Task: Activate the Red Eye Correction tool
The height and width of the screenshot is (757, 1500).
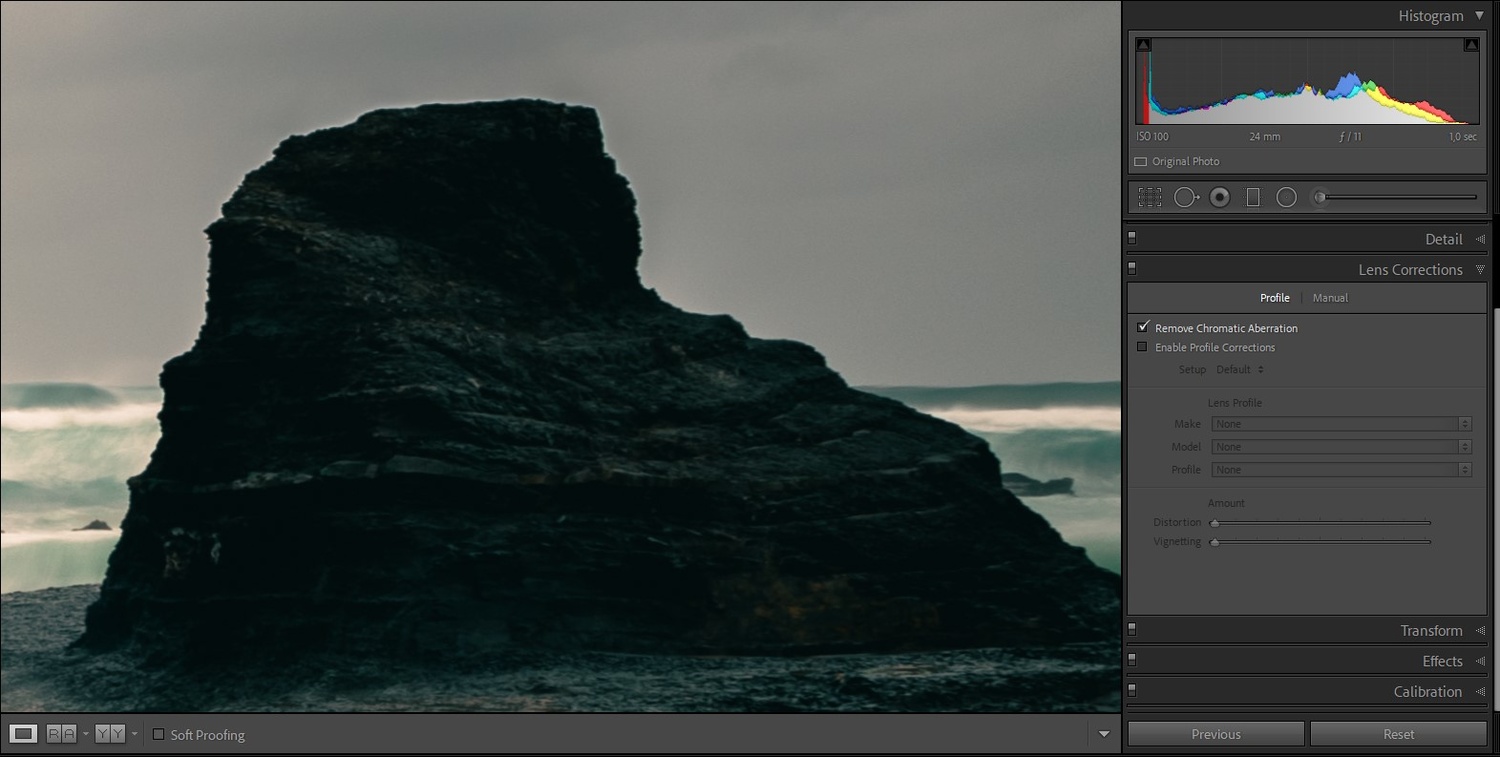Action: (1219, 198)
